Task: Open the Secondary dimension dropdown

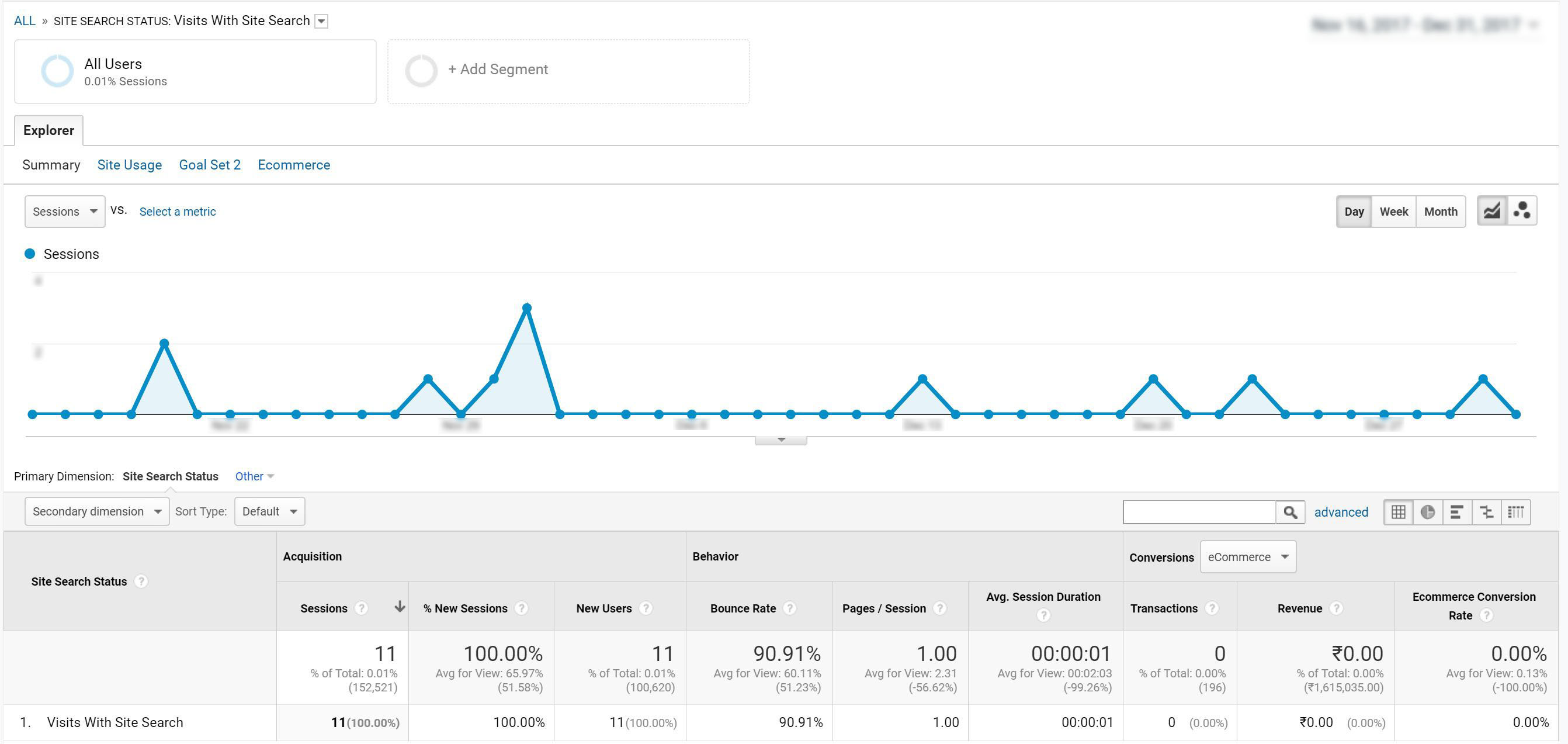Action: point(97,511)
